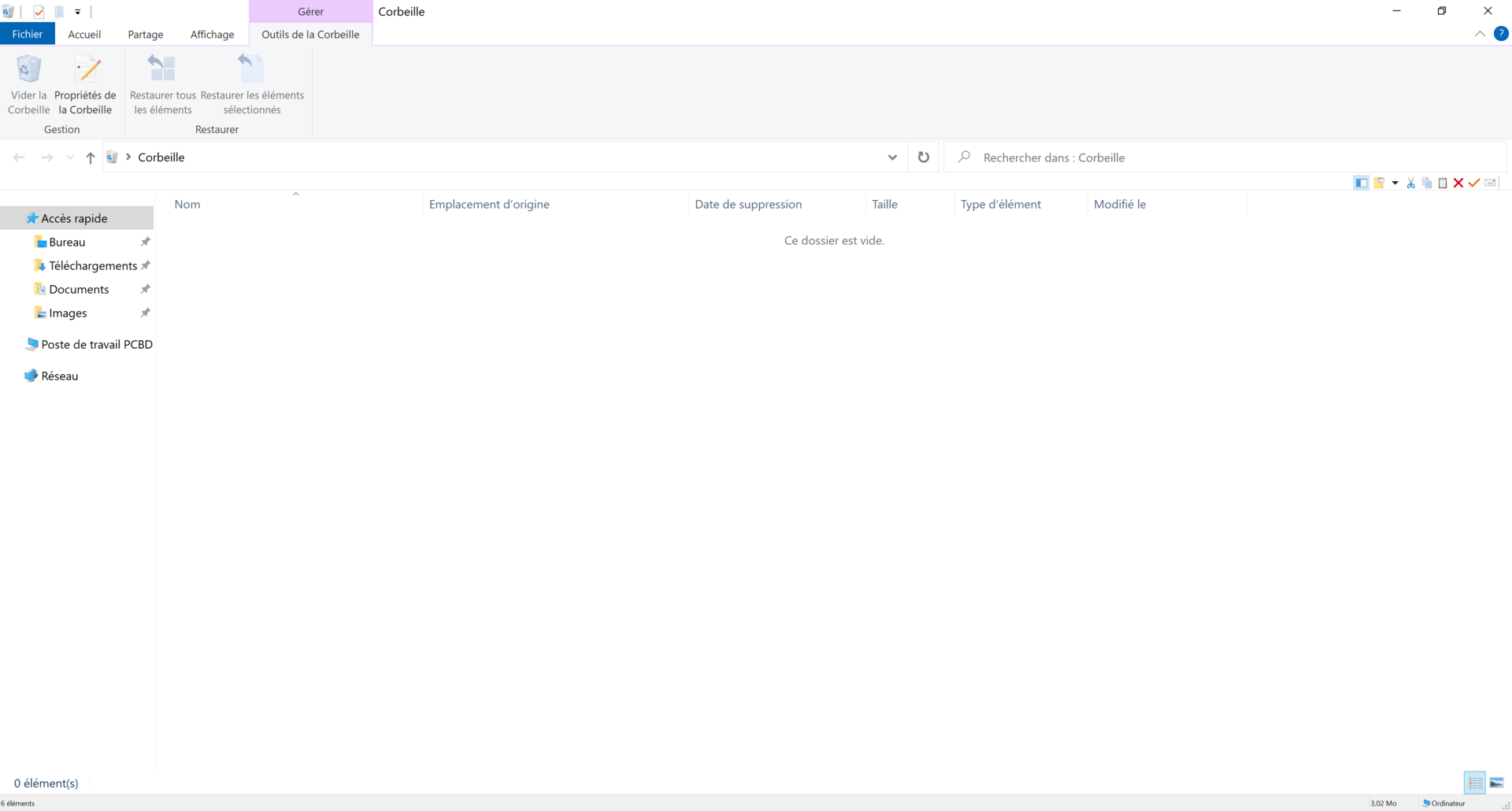
Task: Go up one folder level
Action: coord(91,158)
